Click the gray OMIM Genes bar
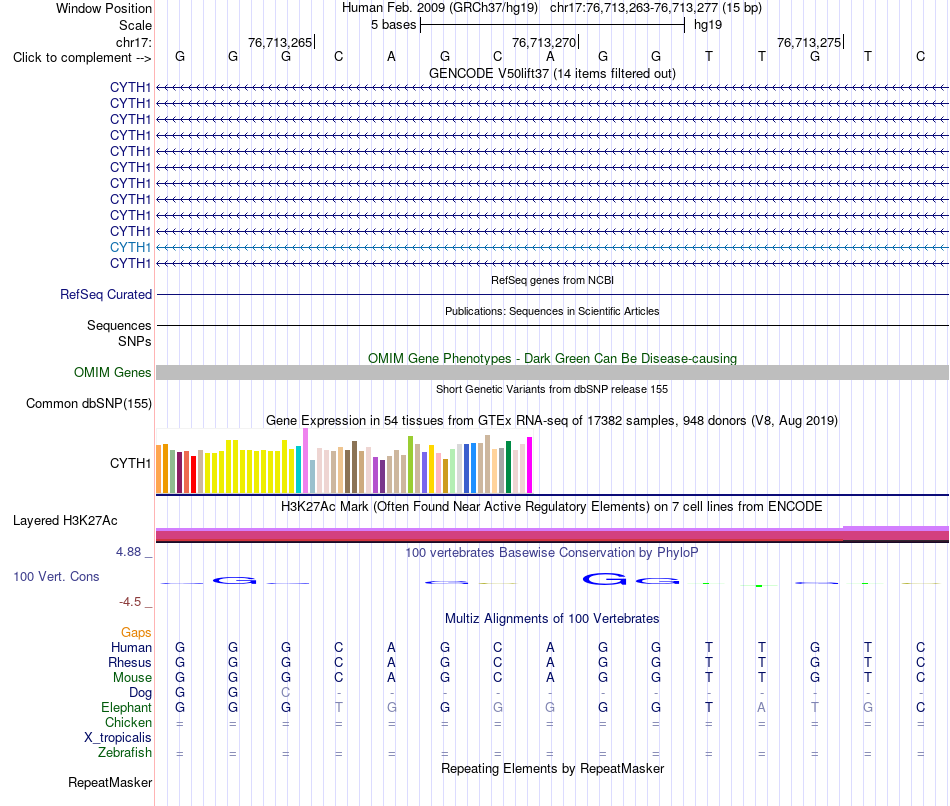This screenshot has height=806, width=950. coord(552,372)
